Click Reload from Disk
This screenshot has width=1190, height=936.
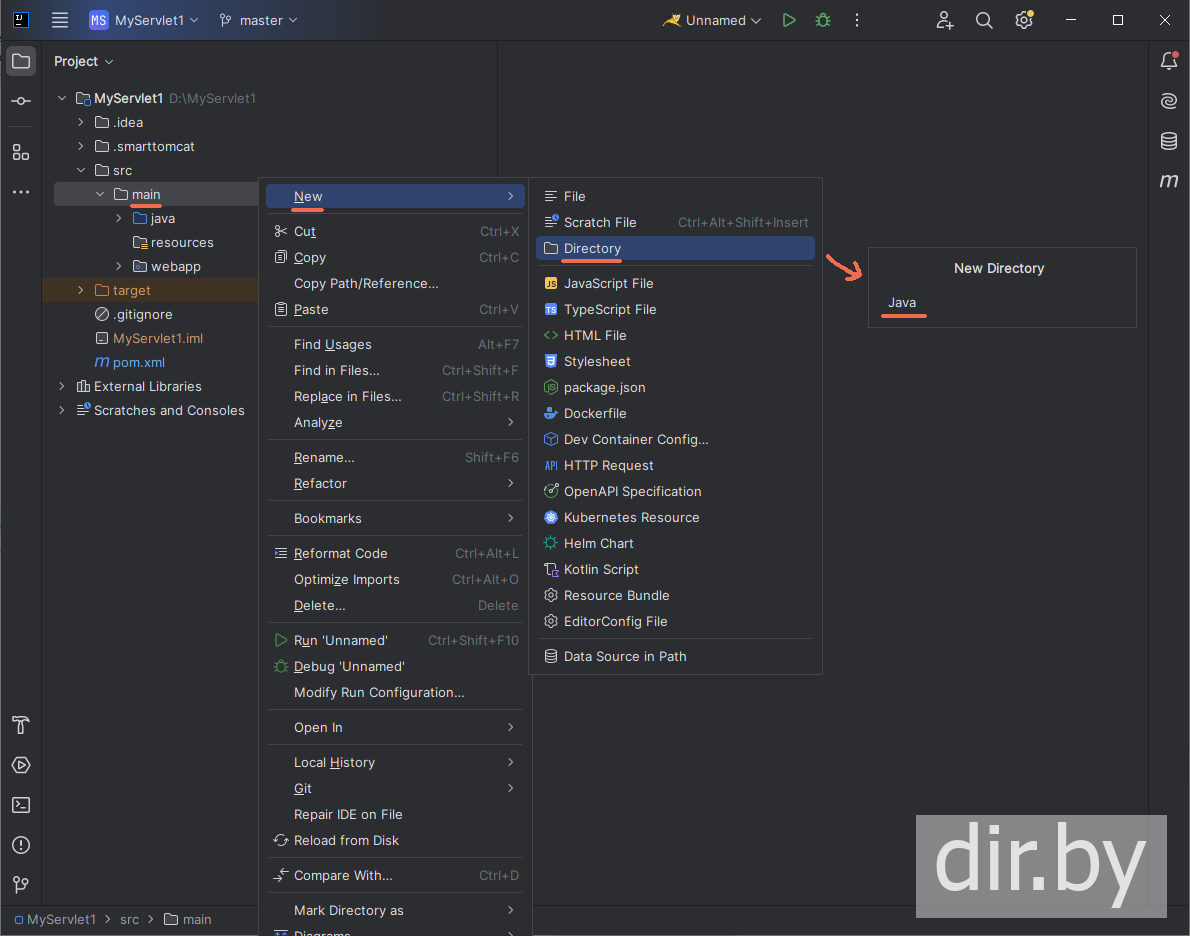(x=346, y=840)
